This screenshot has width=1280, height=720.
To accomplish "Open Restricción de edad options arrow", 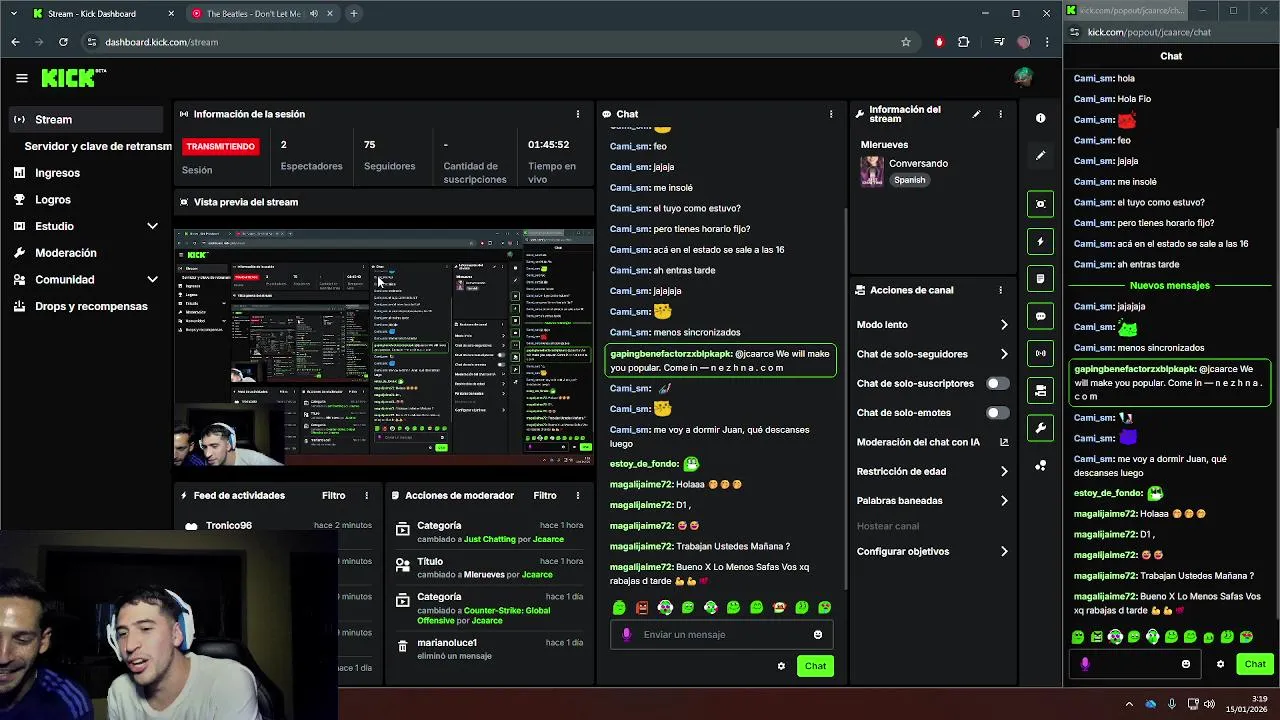I will (x=1004, y=471).
